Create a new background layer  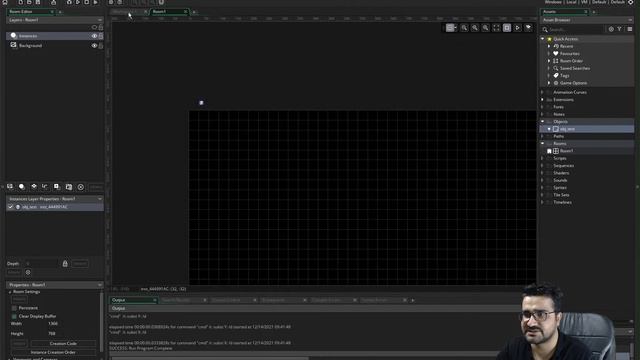tap(10, 187)
